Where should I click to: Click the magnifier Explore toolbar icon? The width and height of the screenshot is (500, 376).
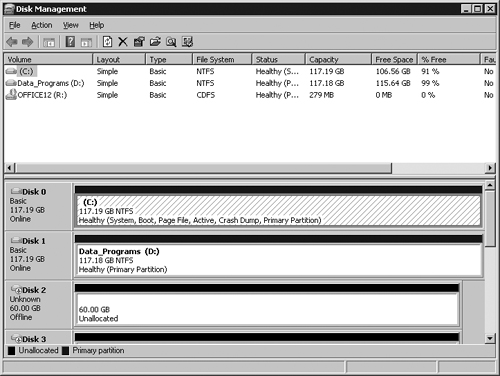coord(171,42)
